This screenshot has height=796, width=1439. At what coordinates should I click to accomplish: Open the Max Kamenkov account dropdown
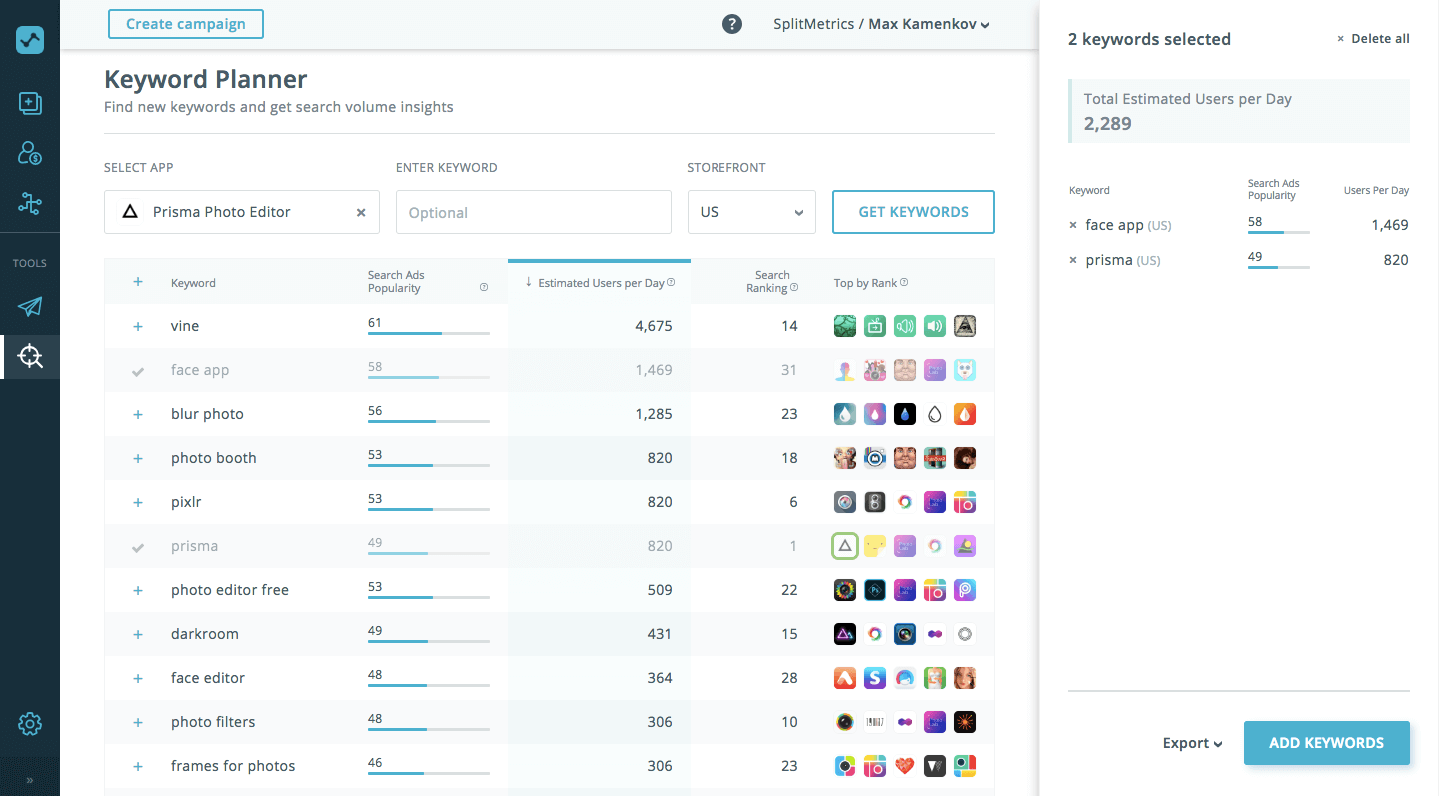929,24
